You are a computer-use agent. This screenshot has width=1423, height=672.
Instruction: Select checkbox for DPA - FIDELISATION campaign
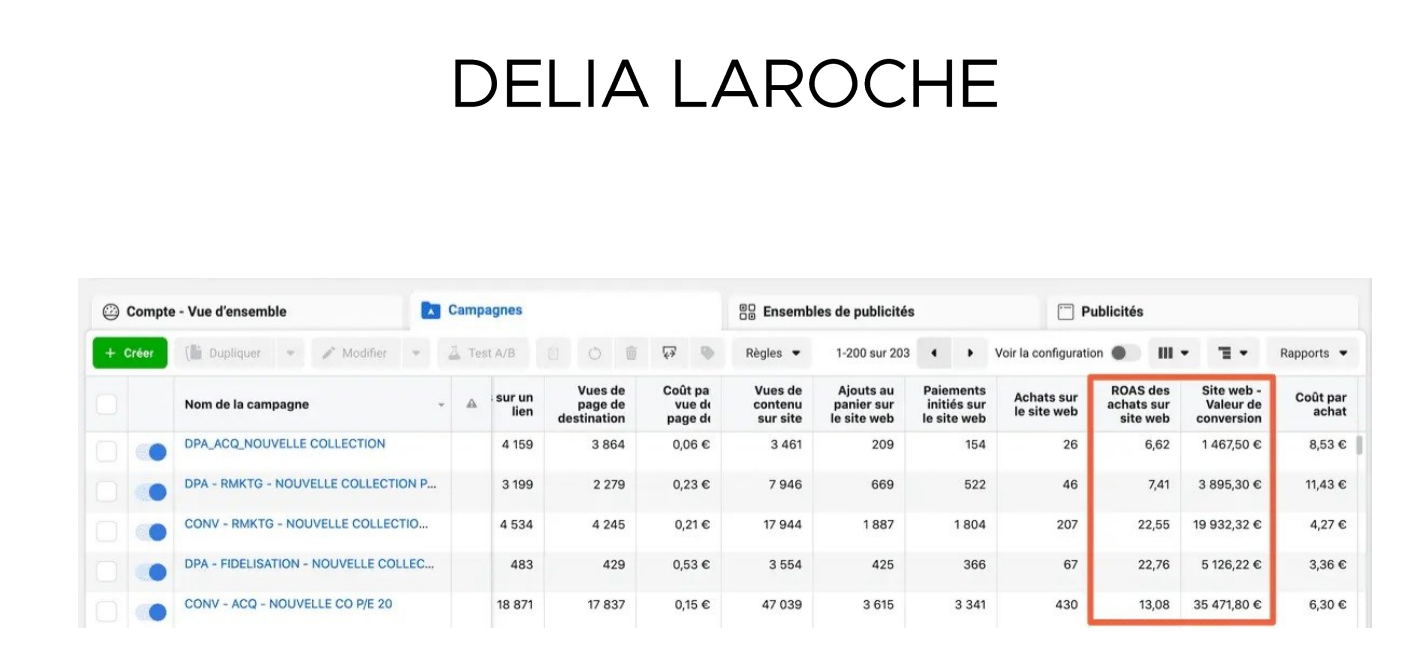[x=106, y=572]
